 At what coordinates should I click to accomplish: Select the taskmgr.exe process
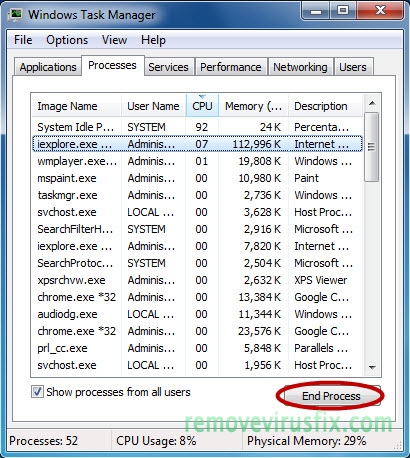[x=197, y=195]
